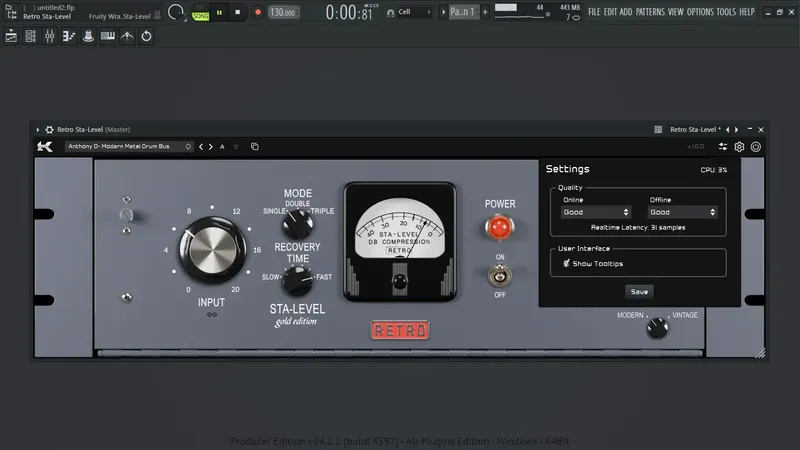Click the browser/pattern icon beside the project title
The width and height of the screenshot is (800, 450).
[x=11, y=12]
